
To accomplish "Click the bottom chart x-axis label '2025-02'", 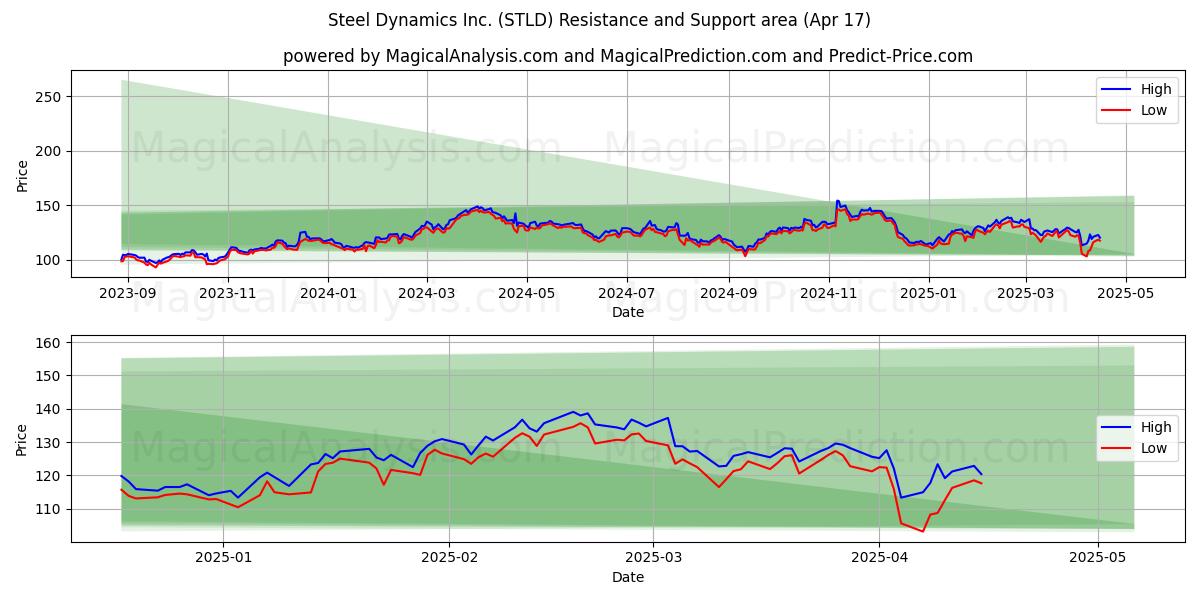I will [449, 558].
